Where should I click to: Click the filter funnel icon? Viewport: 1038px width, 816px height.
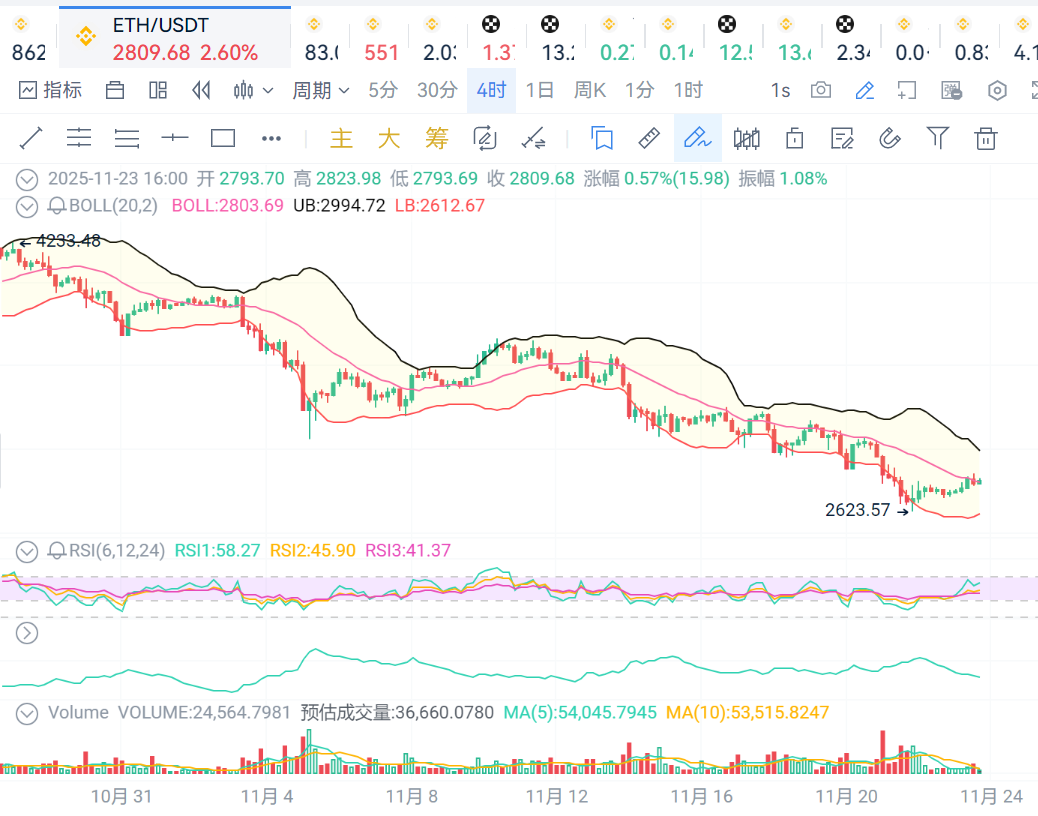pyautogui.click(x=937, y=138)
